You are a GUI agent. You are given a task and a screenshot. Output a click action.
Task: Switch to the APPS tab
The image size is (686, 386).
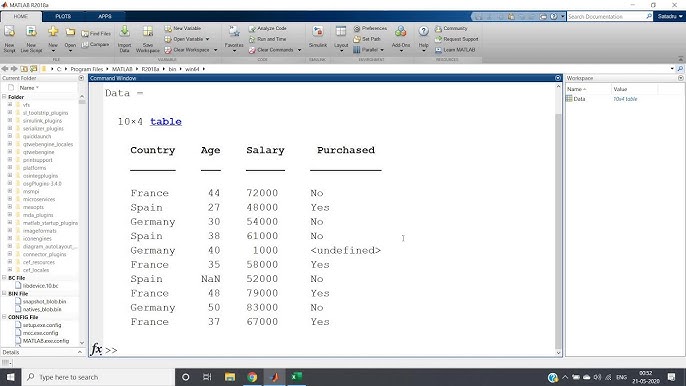tap(105, 16)
